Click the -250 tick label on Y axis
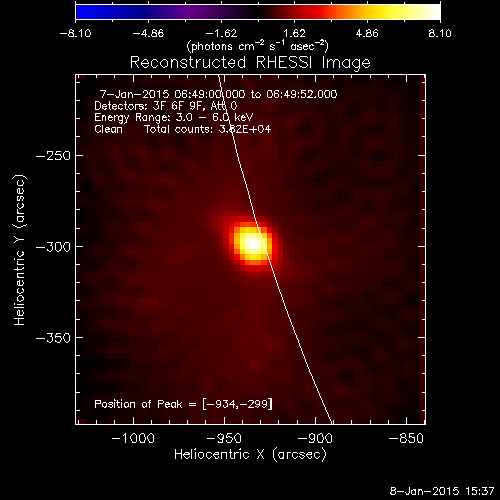500x500 pixels. (x=53, y=156)
